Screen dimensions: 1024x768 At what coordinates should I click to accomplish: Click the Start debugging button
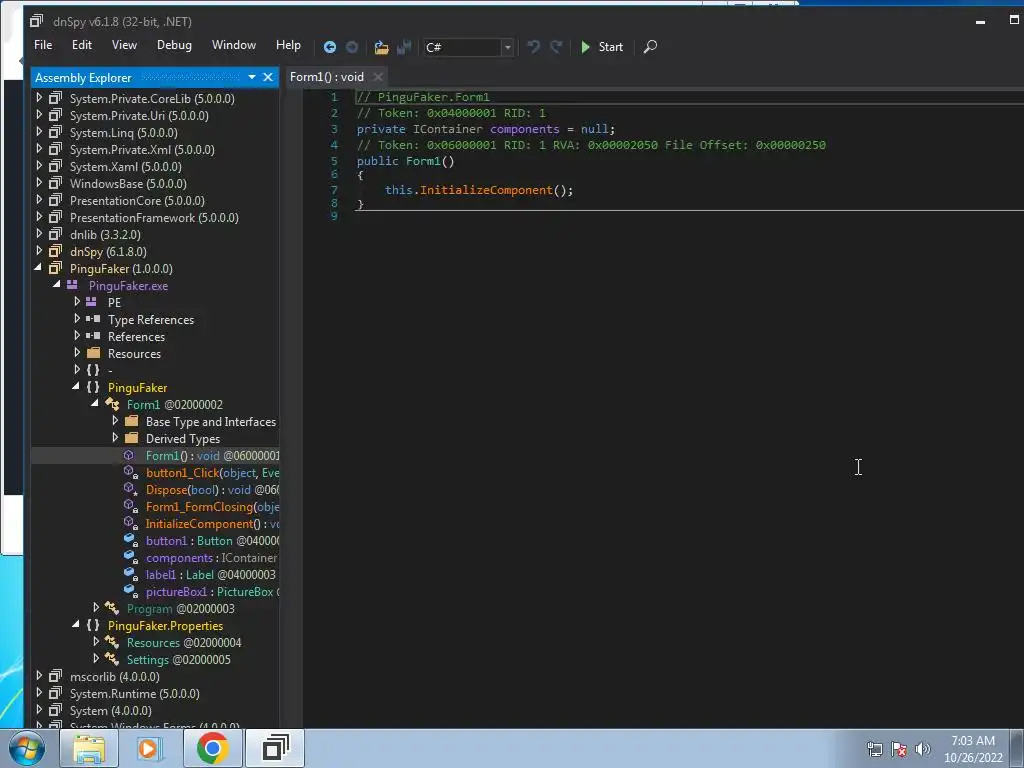pos(602,47)
